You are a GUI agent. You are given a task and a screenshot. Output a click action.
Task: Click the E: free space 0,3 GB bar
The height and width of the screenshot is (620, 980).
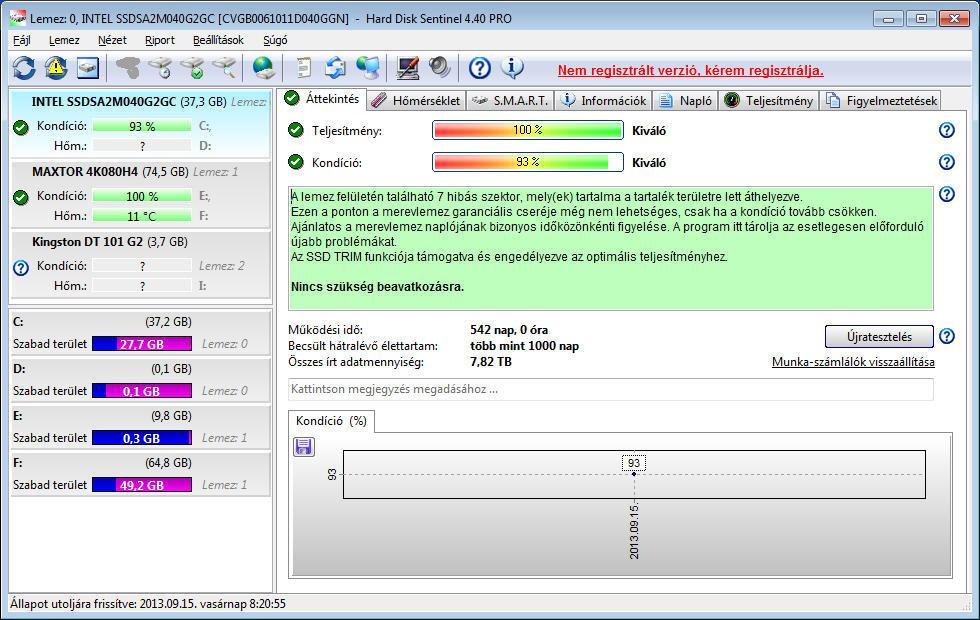(x=142, y=438)
